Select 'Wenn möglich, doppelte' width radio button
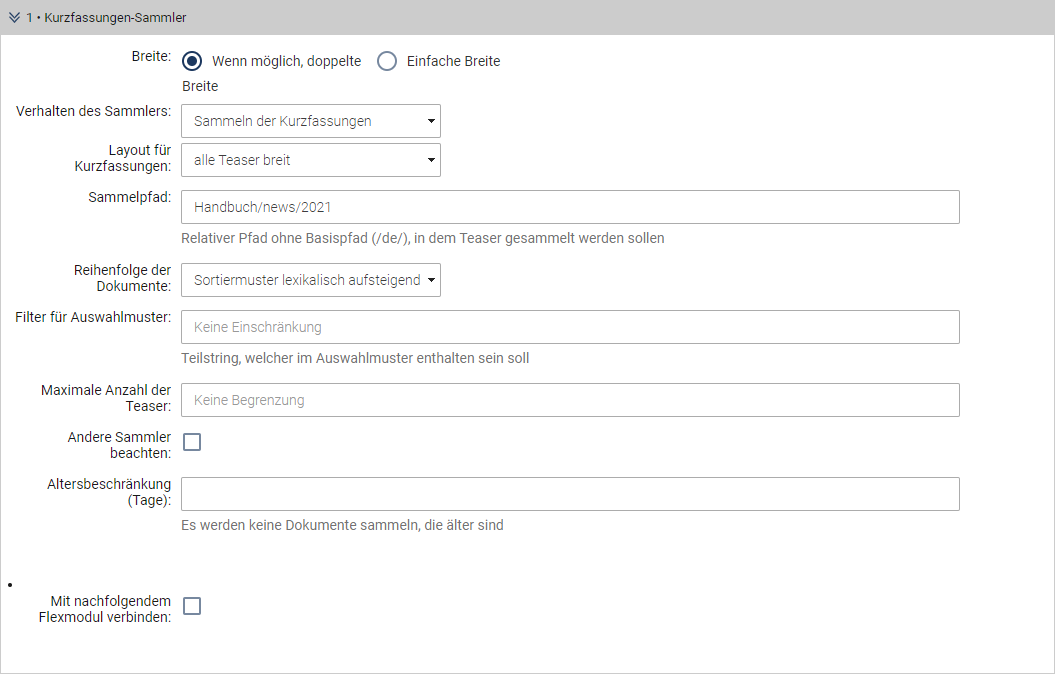This screenshot has height=675, width=1055. pyautogui.click(x=193, y=61)
